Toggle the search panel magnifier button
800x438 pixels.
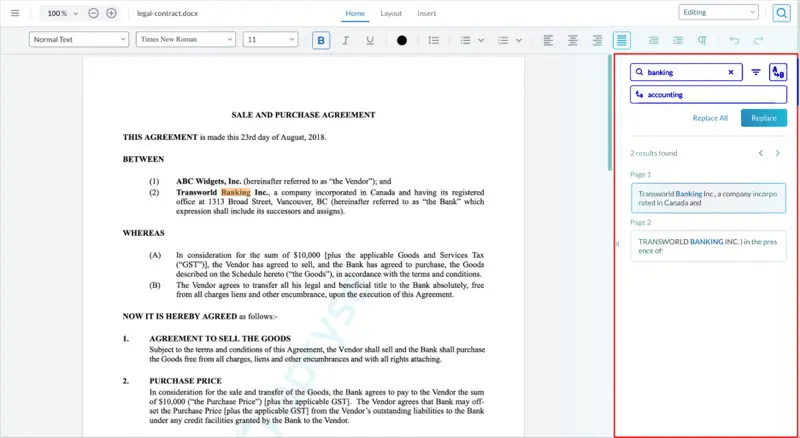pyautogui.click(x=781, y=13)
